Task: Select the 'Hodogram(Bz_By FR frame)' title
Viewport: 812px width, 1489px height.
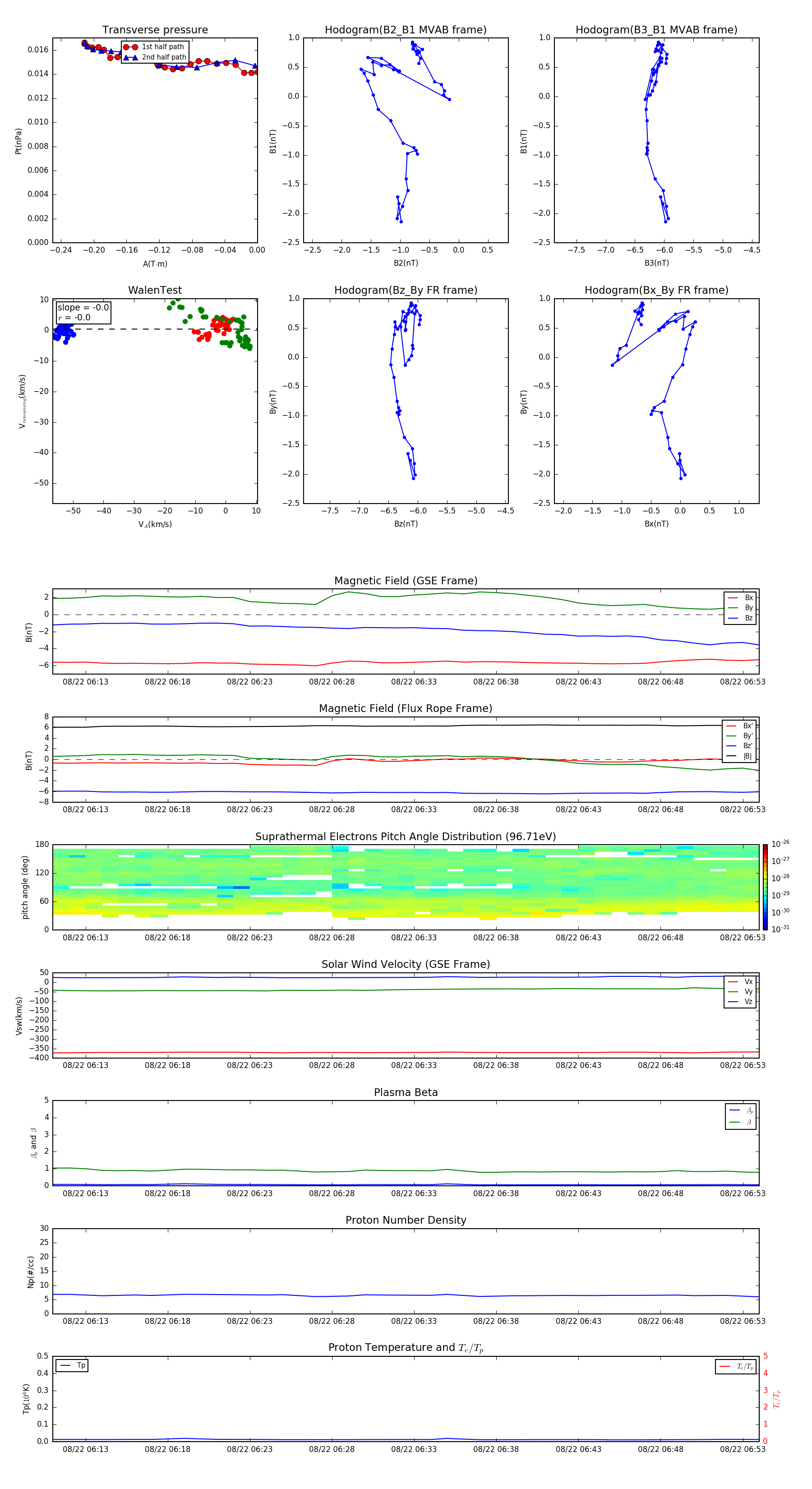Action: click(x=406, y=290)
